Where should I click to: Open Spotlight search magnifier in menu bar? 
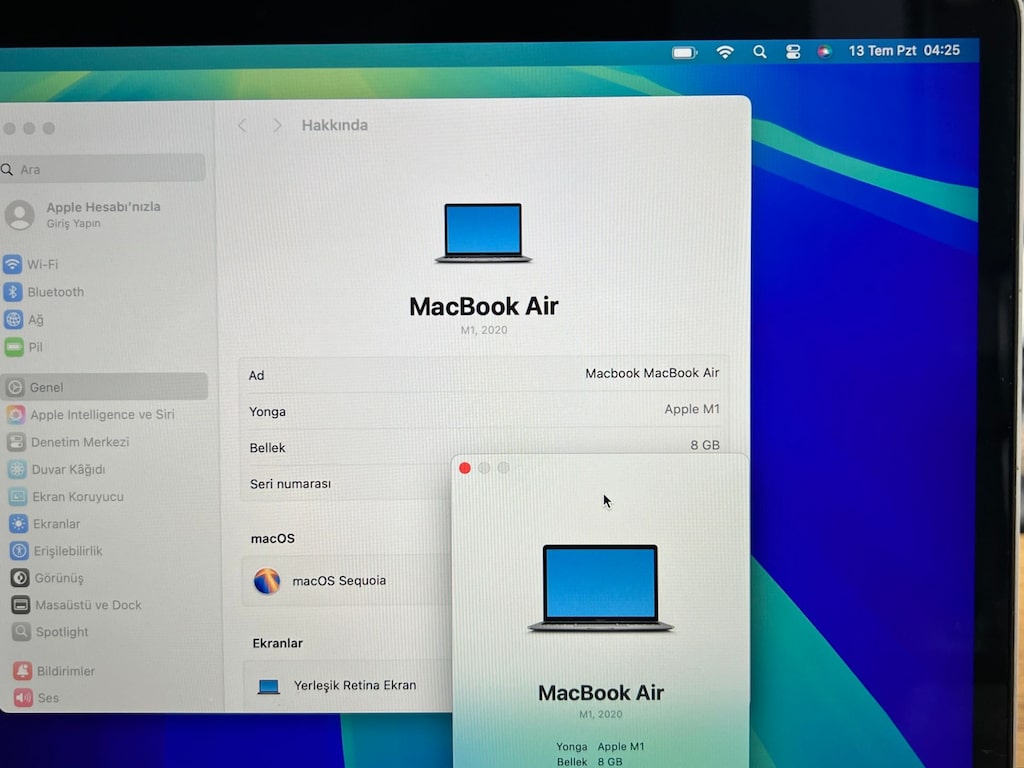point(760,52)
